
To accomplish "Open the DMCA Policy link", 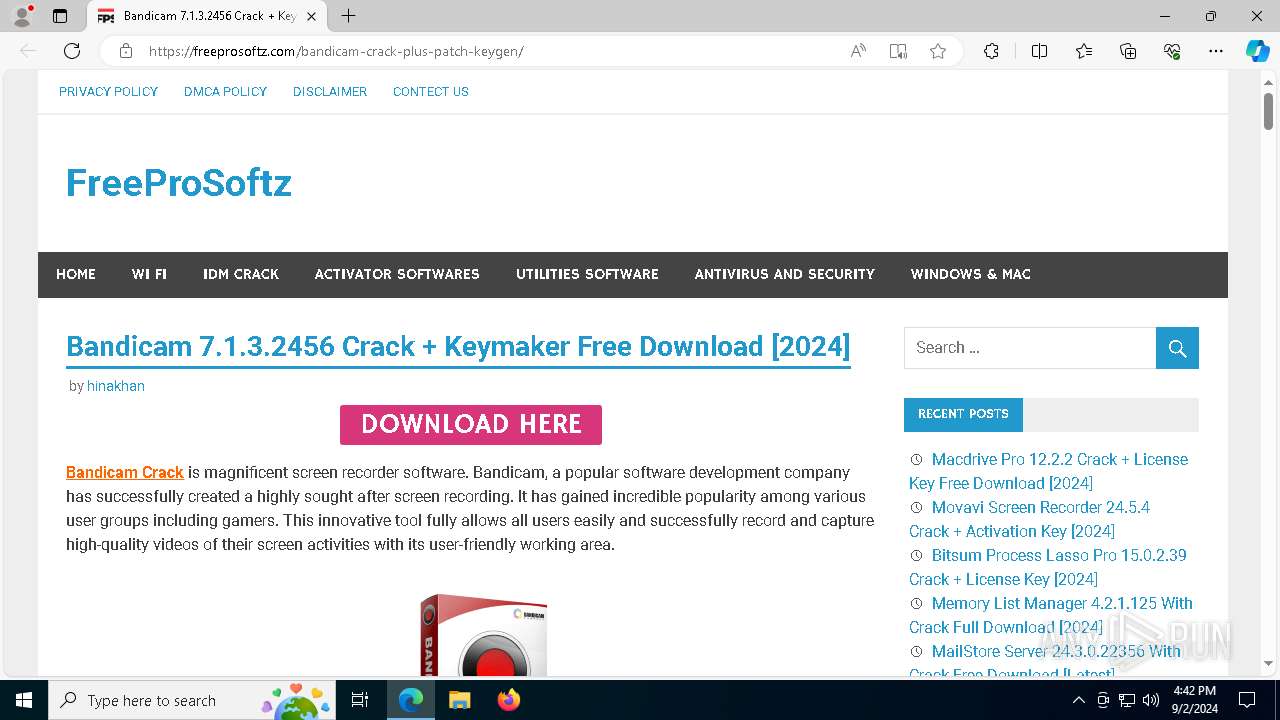I will coord(225,91).
